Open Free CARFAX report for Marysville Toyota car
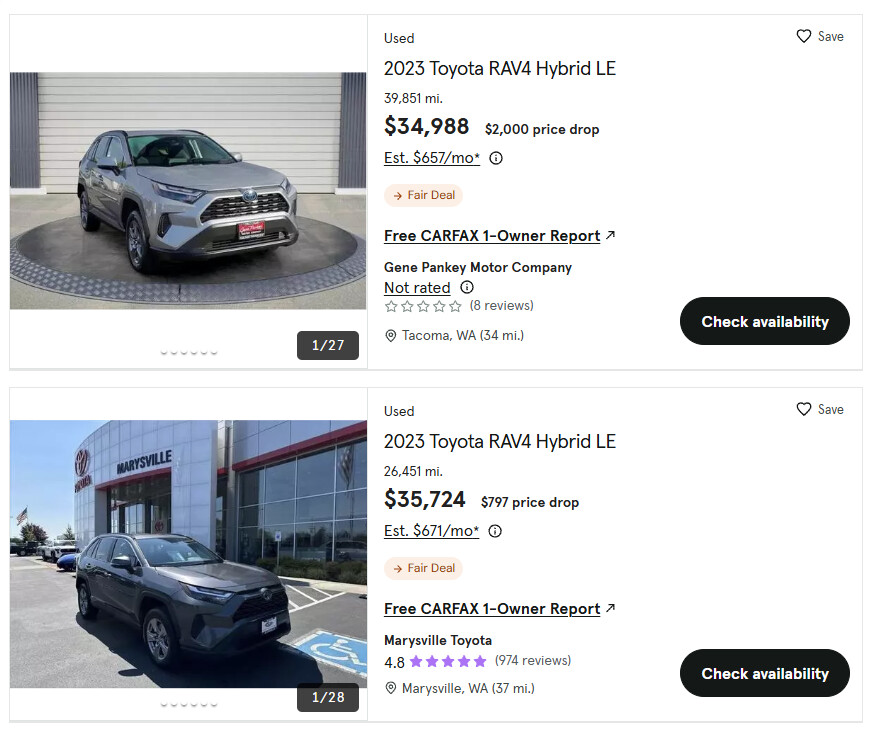 tap(492, 609)
